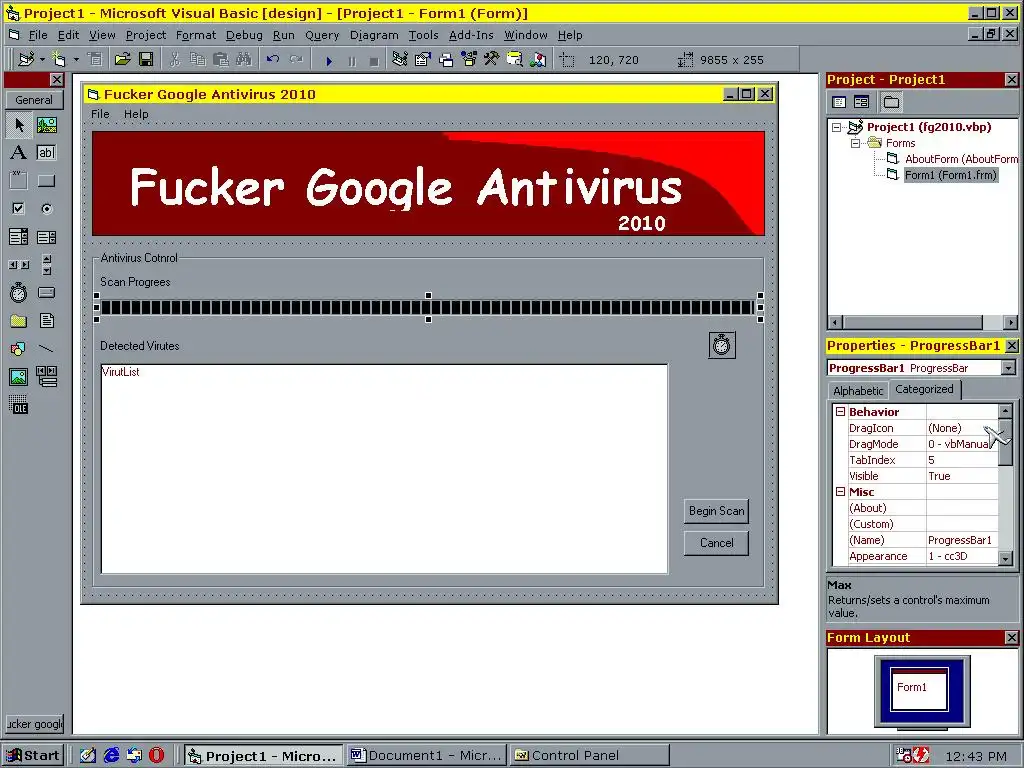Select the Data control tool
The width and height of the screenshot is (1024, 768).
tap(46, 377)
